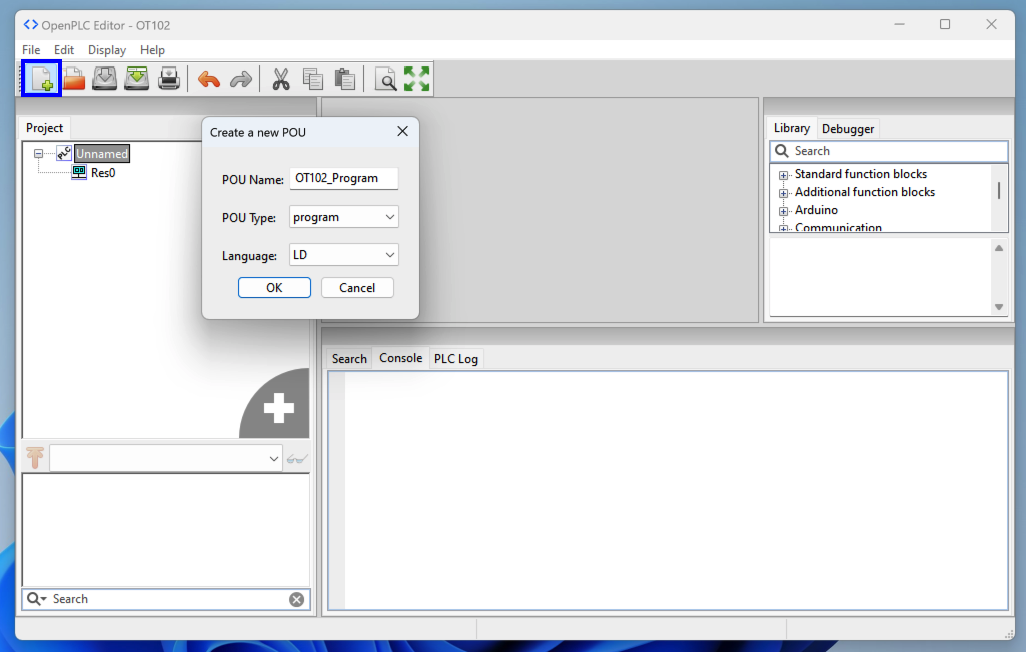Click the parent instance up-arrow icon

[35, 458]
